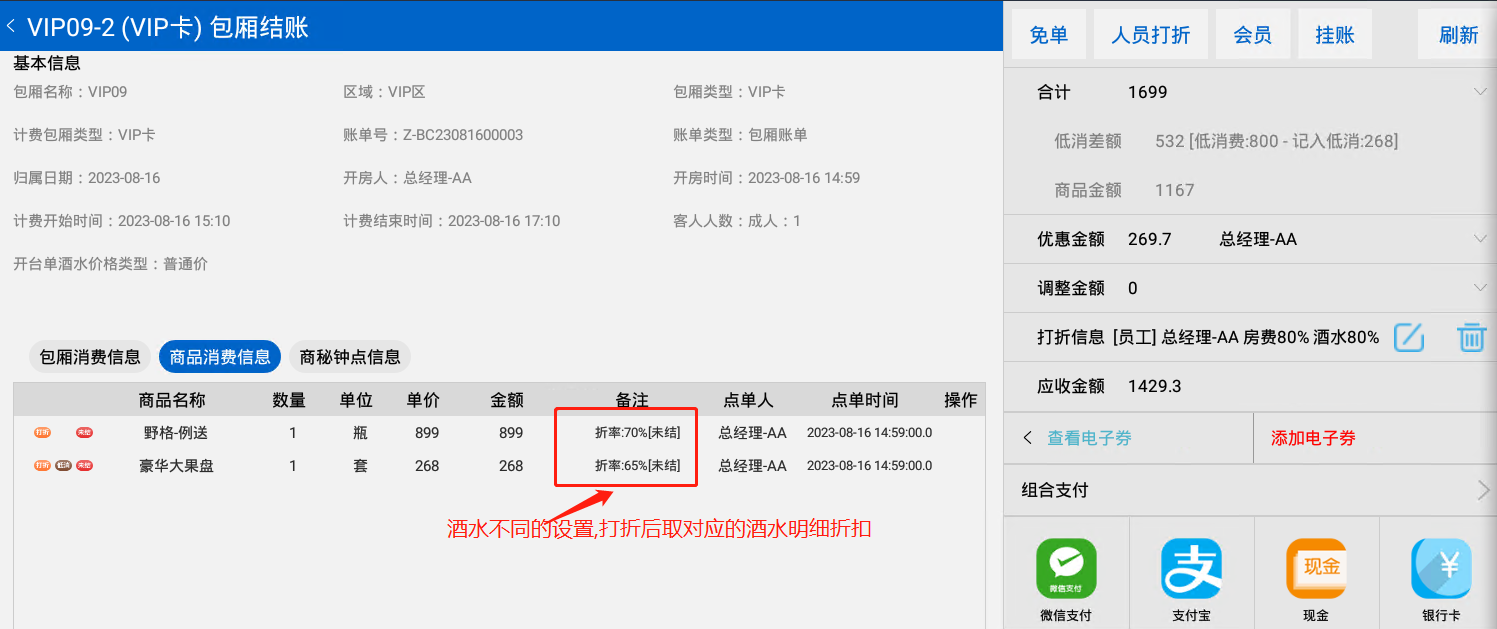Click the 应收金额 1429.3 value
This screenshot has width=1497, height=629.
(x=1154, y=386)
